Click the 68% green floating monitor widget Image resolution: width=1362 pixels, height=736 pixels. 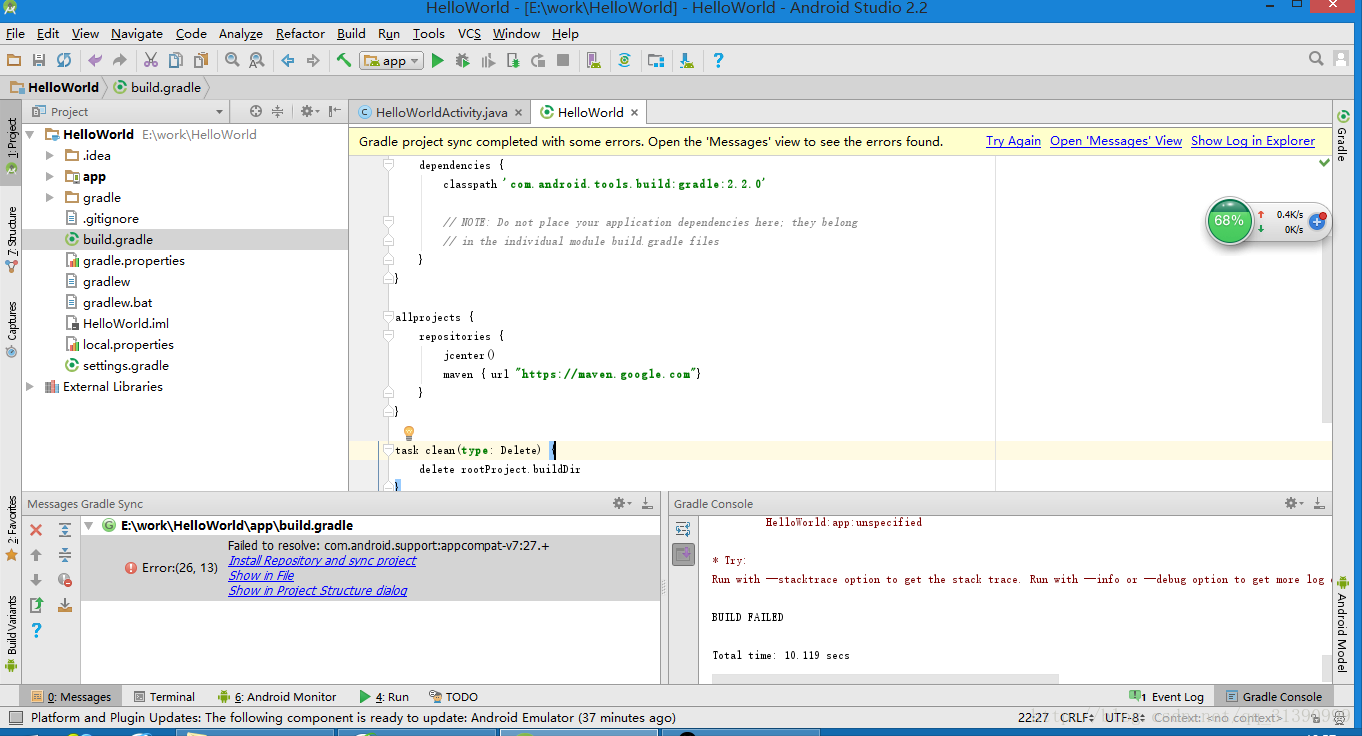tap(1229, 221)
